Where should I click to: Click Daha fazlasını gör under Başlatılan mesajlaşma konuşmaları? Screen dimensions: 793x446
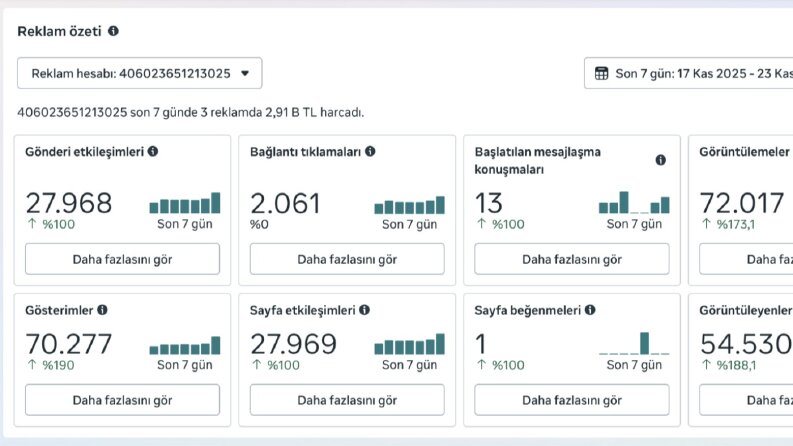[571, 259]
